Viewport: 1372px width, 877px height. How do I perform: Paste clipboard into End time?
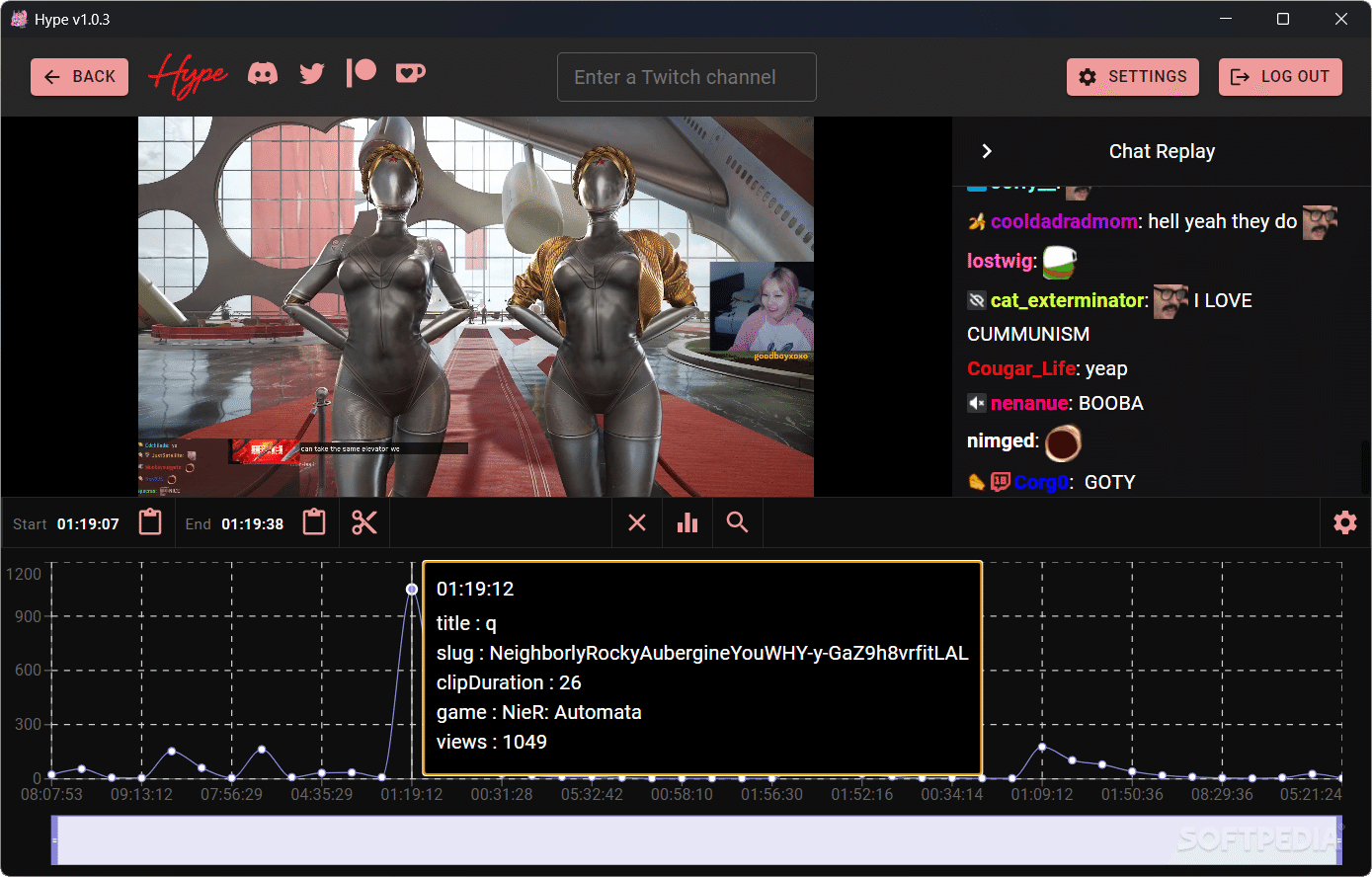[x=314, y=522]
